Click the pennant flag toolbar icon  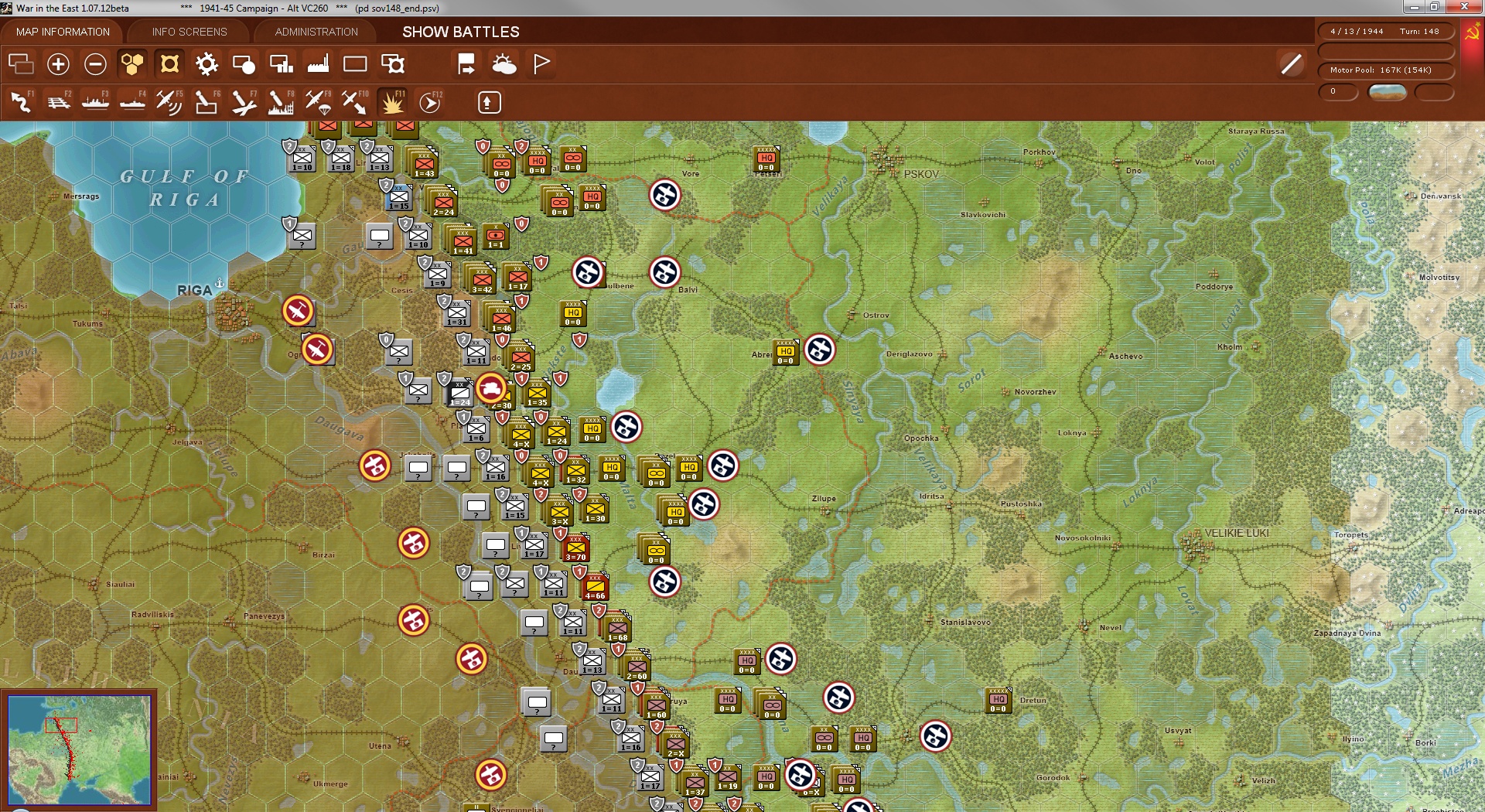click(x=541, y=64)
